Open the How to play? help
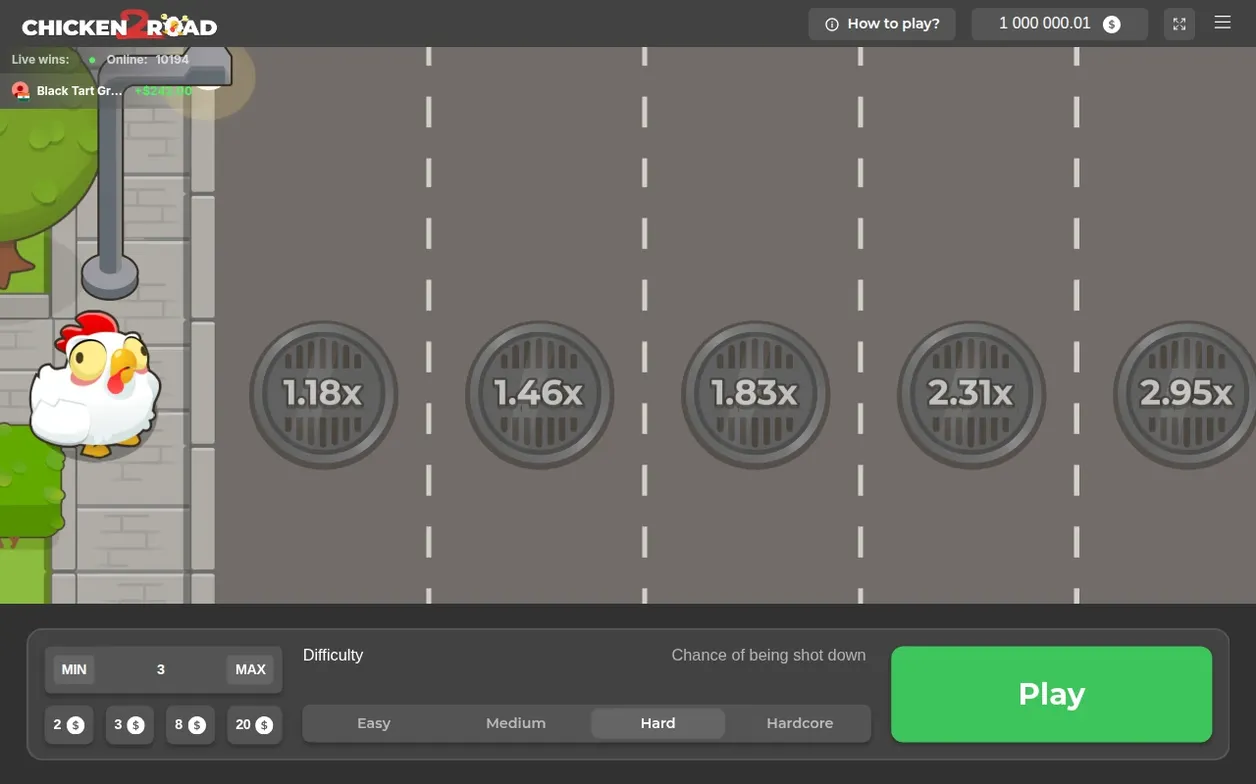 (x=882, y=24)
